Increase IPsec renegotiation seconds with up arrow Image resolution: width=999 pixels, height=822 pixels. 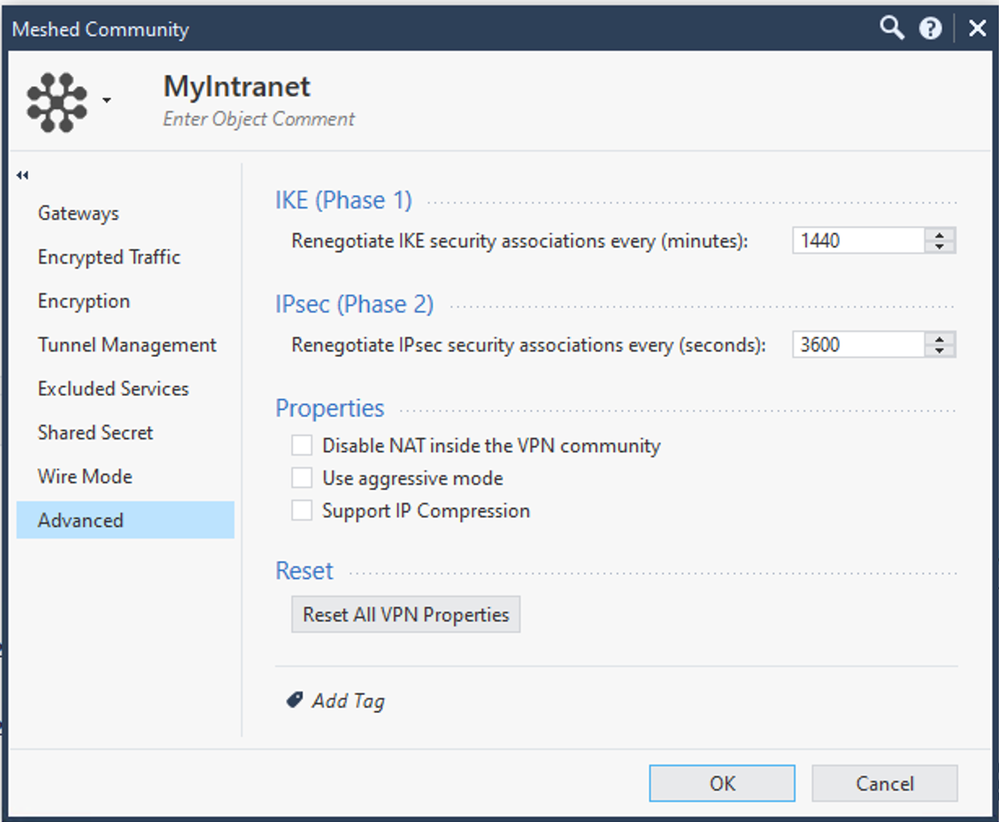pyautogui.click(x=939, y=338)
